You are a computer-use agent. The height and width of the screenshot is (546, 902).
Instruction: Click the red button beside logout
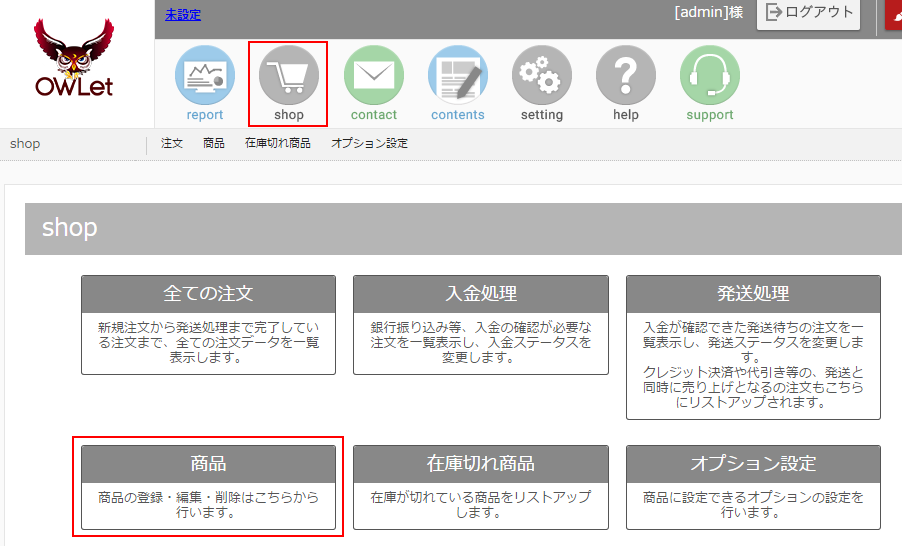tap(893, 15)
